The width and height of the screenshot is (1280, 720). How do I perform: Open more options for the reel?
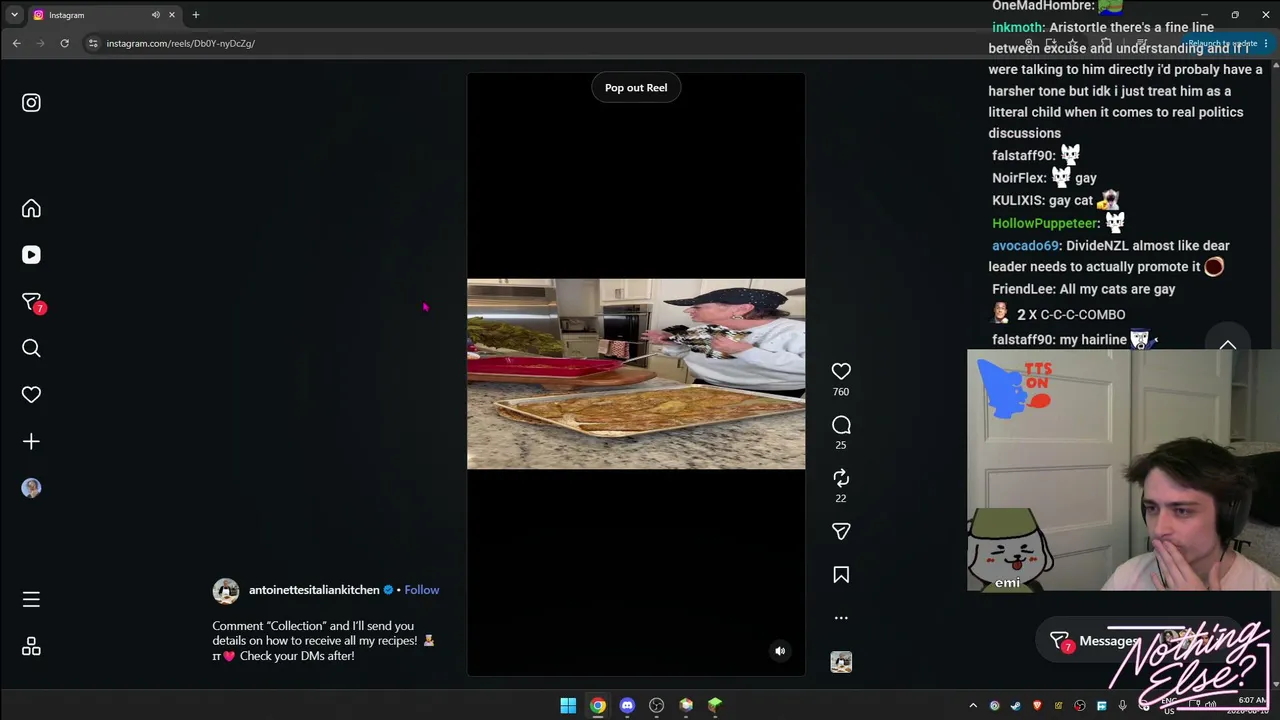tap(841, 618)
